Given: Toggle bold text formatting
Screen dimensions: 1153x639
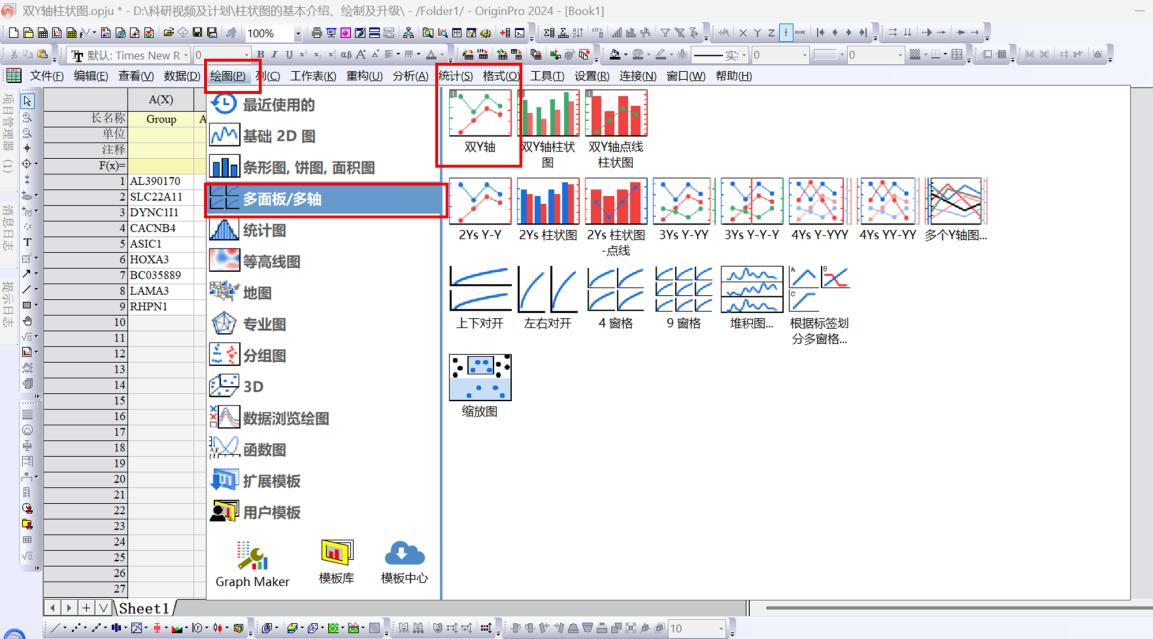Looking at the screenshot, I should click(x=260, y=55).
